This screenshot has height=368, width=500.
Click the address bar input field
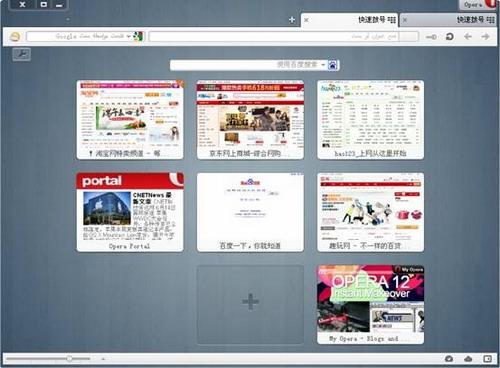[284, 36]
